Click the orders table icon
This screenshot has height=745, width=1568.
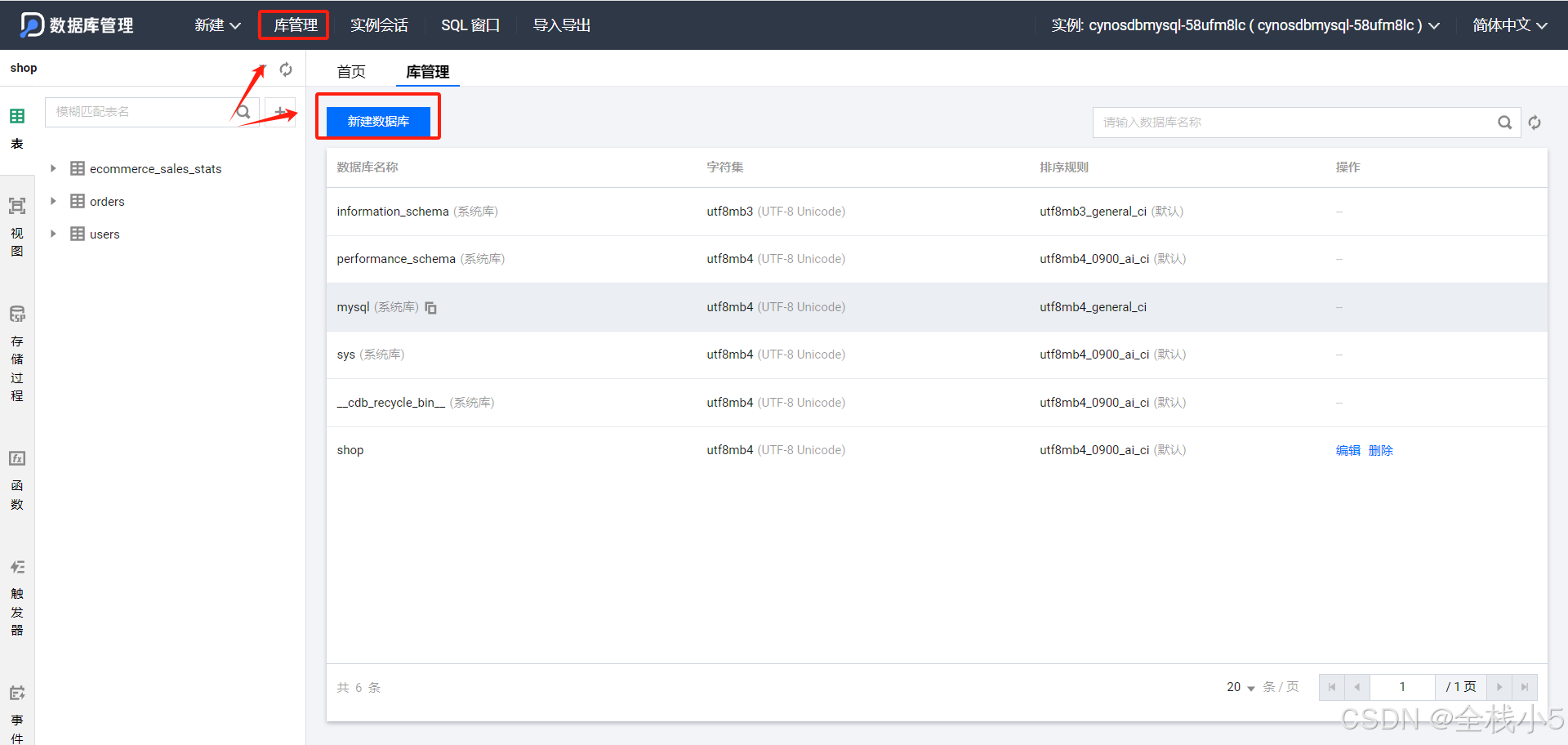tap(78, 201)
